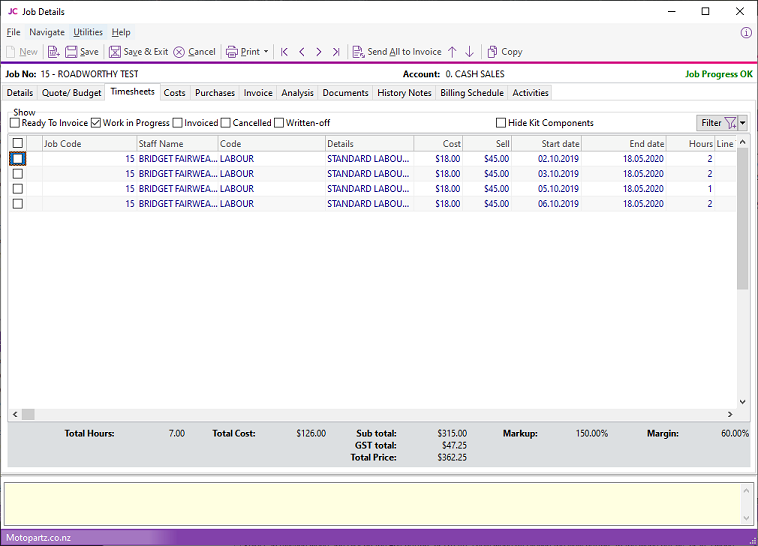758x546 pixels.
Task: Go to the first record arrow
Action: 284,52
